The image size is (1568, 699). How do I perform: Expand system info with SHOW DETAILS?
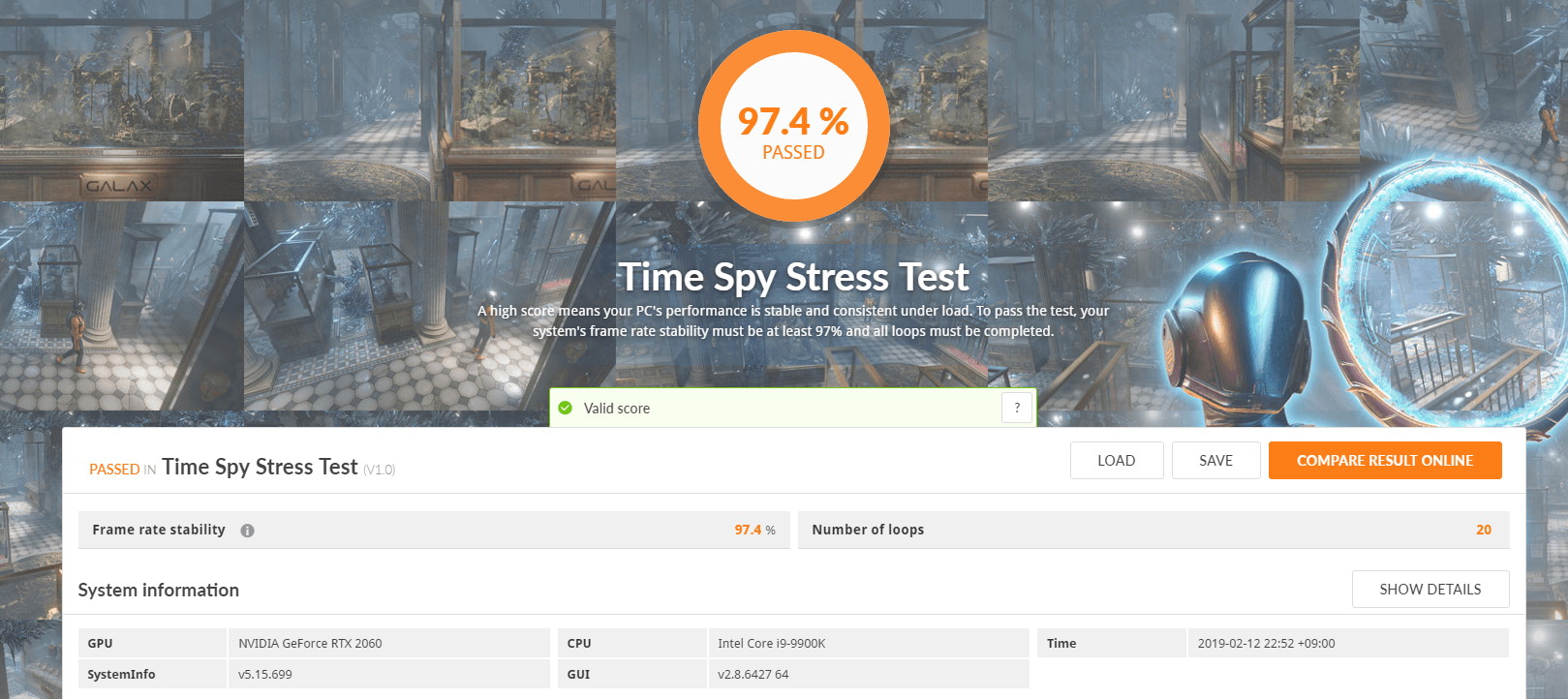click(1430, 589)
